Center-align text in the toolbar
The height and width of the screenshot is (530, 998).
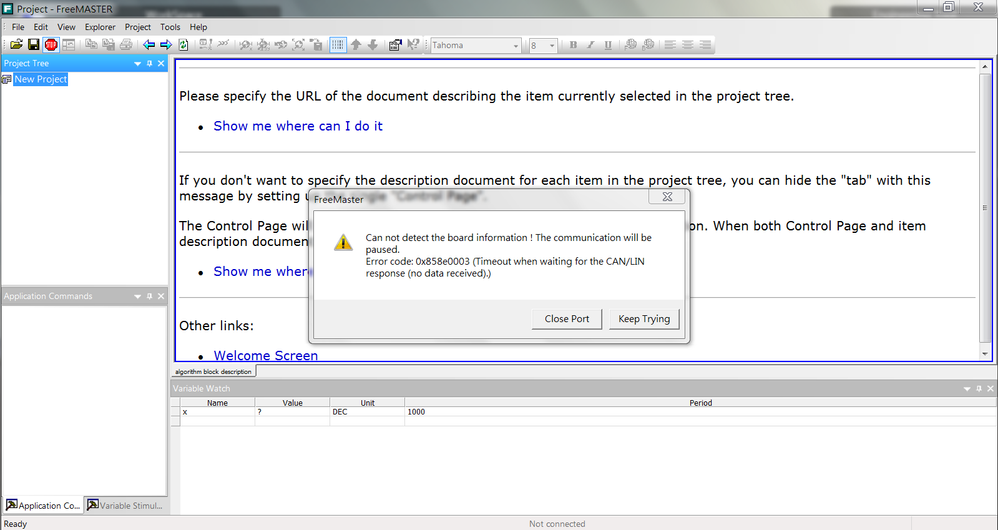(687, 45)
